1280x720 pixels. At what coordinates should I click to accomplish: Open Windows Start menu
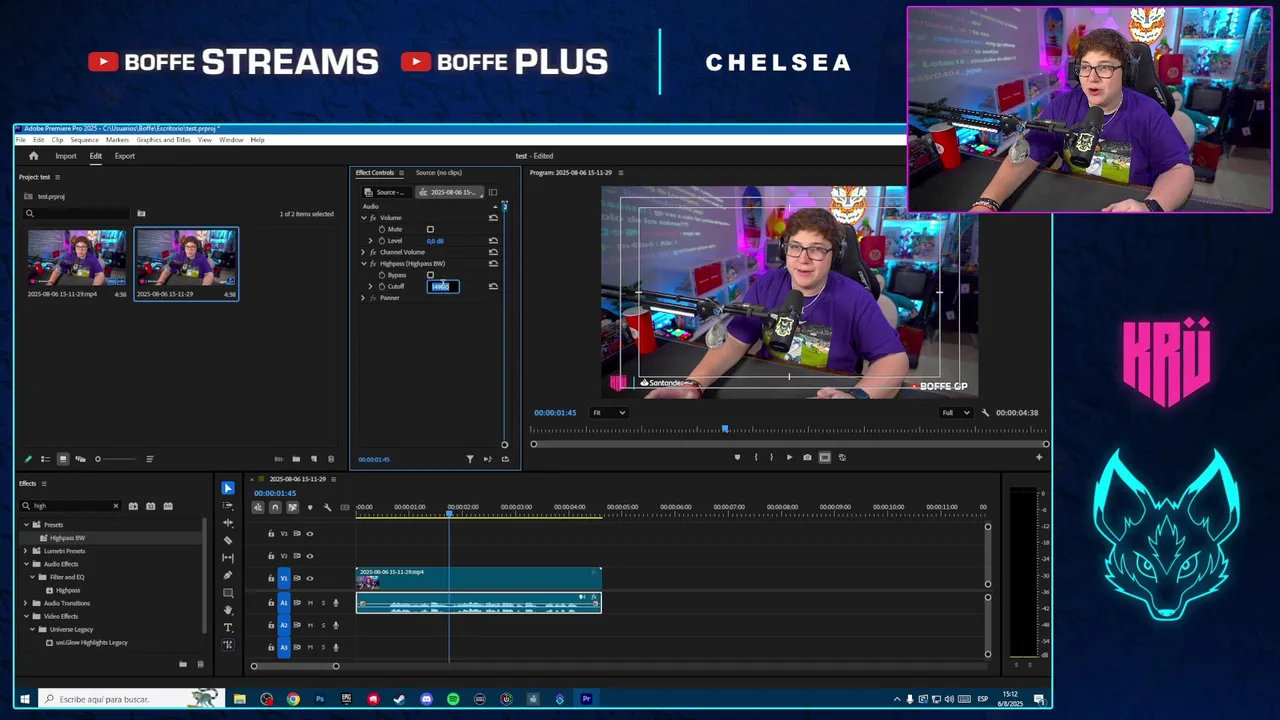[24, 699]
